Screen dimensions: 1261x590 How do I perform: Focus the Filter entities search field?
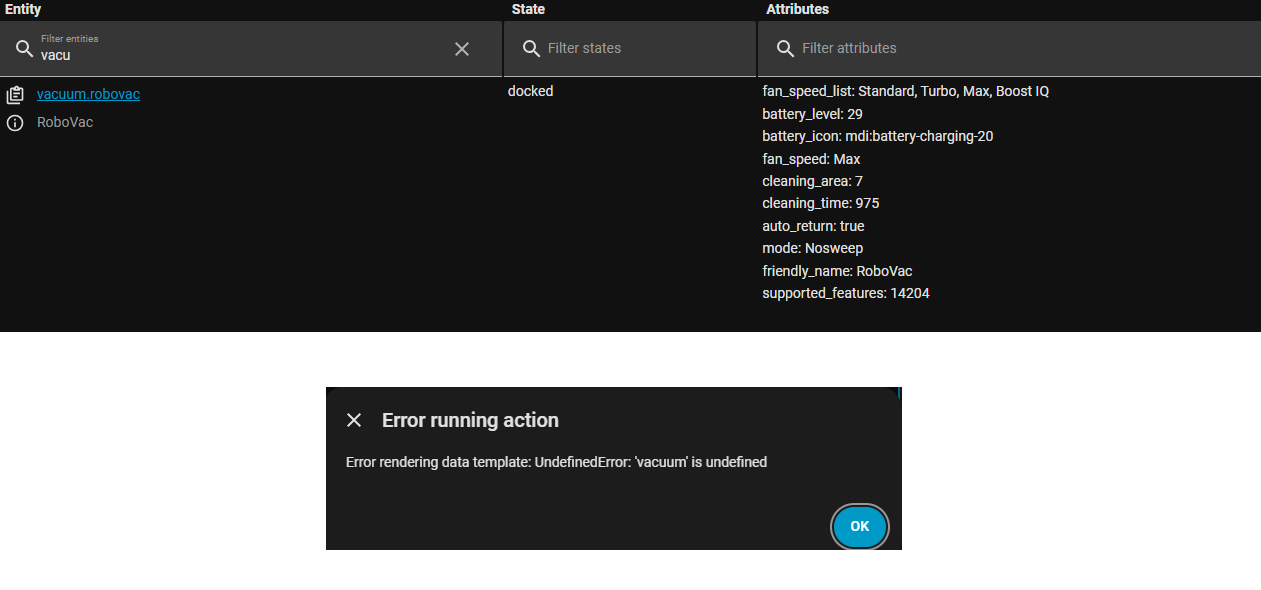(251, 48)
